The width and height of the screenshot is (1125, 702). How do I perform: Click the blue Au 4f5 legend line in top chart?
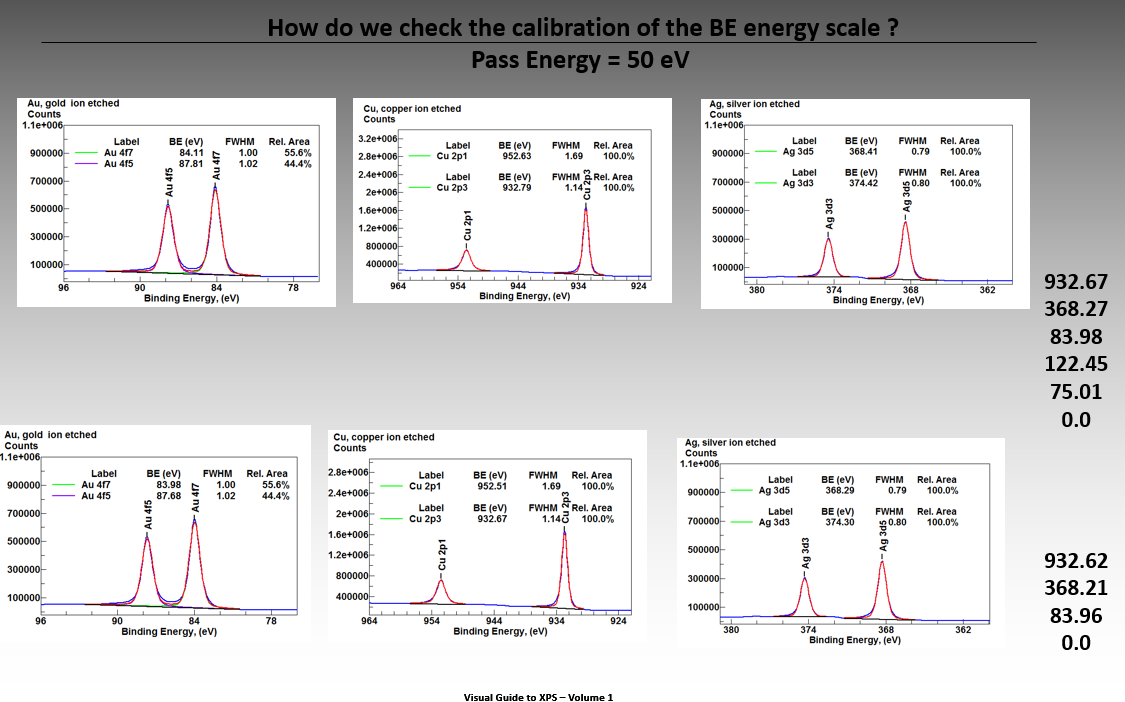click(88, 163)
